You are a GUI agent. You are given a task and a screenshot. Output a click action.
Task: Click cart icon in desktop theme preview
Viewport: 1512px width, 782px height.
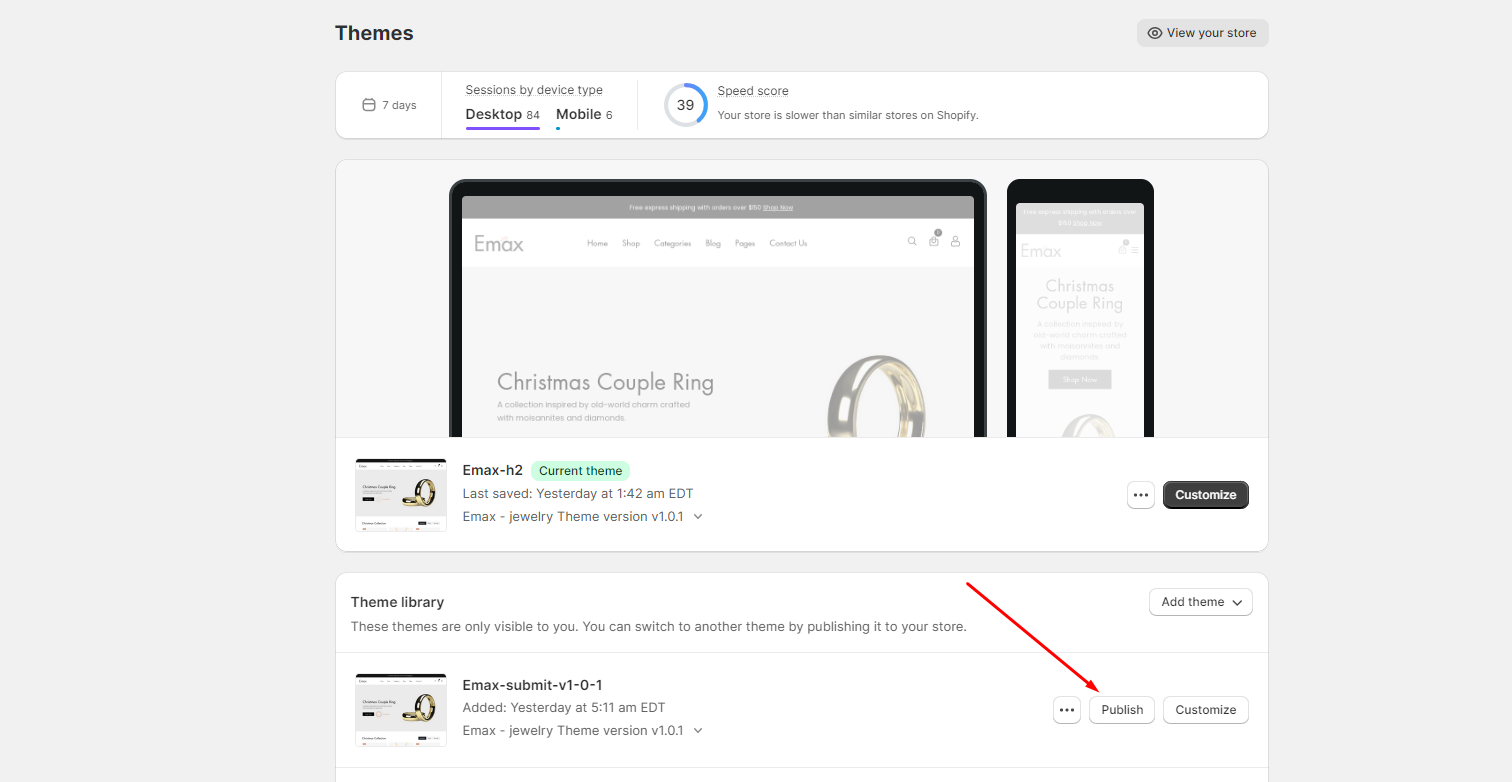(934, 240)
